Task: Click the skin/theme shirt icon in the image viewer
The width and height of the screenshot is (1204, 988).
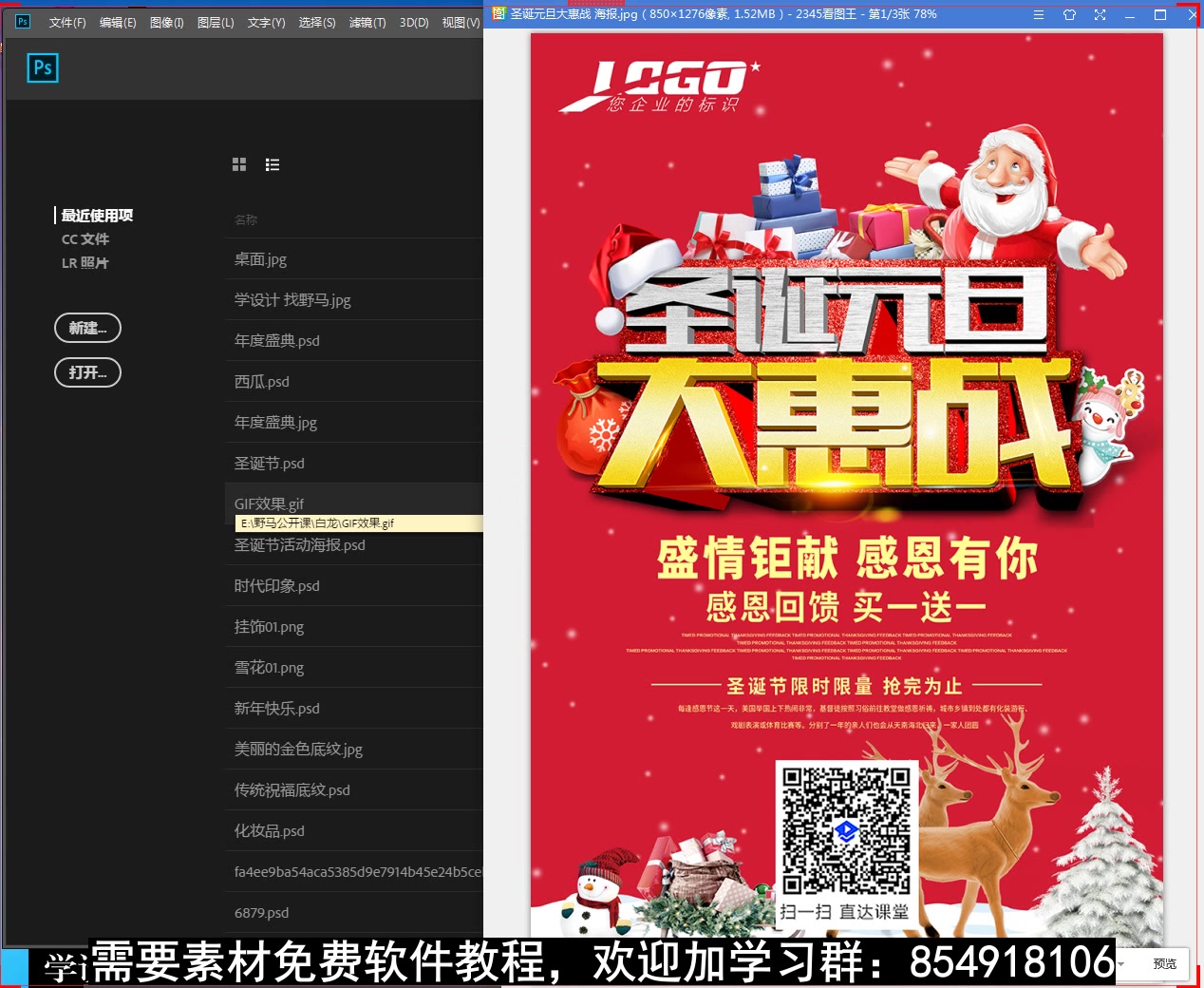Action: point(1069,14)
